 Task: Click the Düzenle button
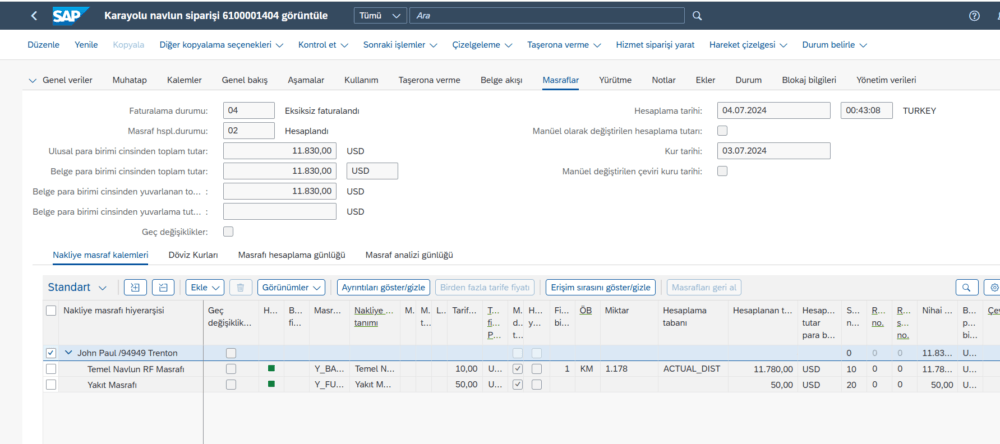click(43, 45)
